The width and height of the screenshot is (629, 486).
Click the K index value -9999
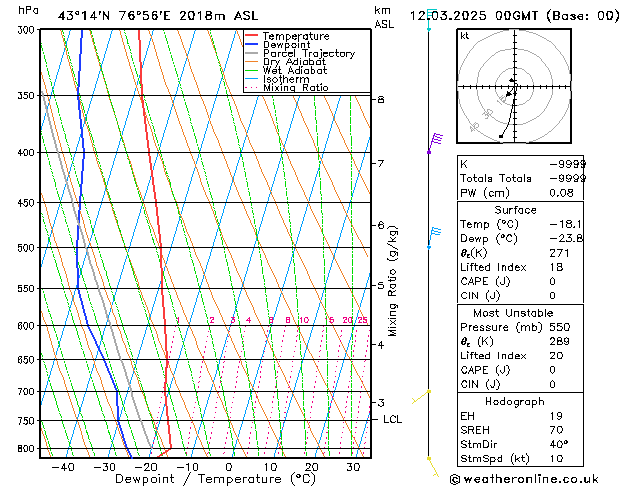(x=568, y=164)
